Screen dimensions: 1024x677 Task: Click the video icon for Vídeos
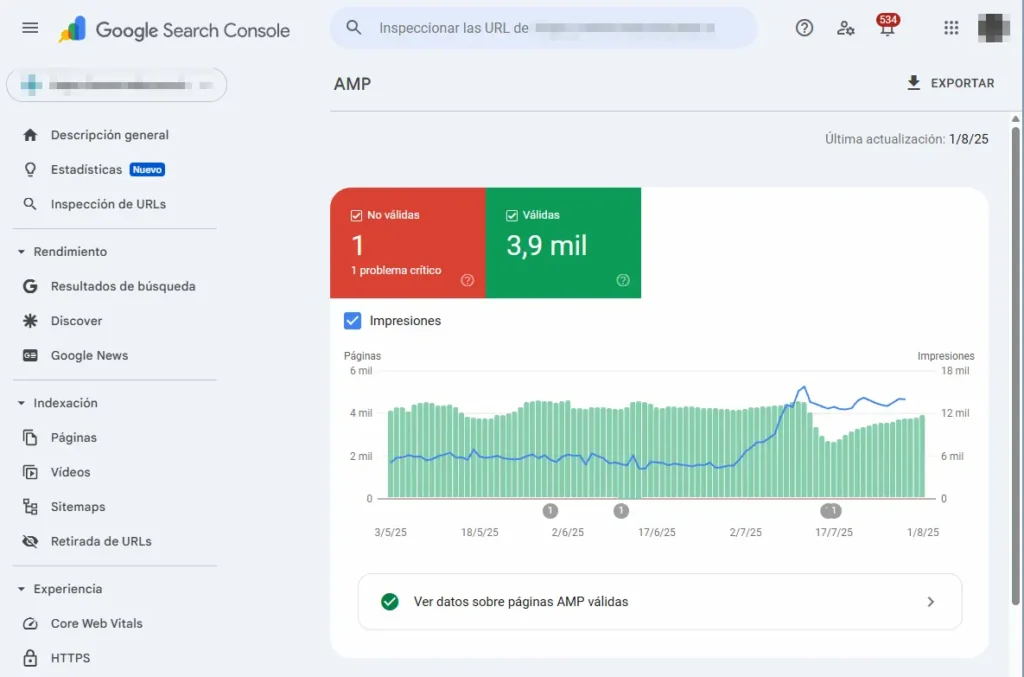click(x=30, y=472)
